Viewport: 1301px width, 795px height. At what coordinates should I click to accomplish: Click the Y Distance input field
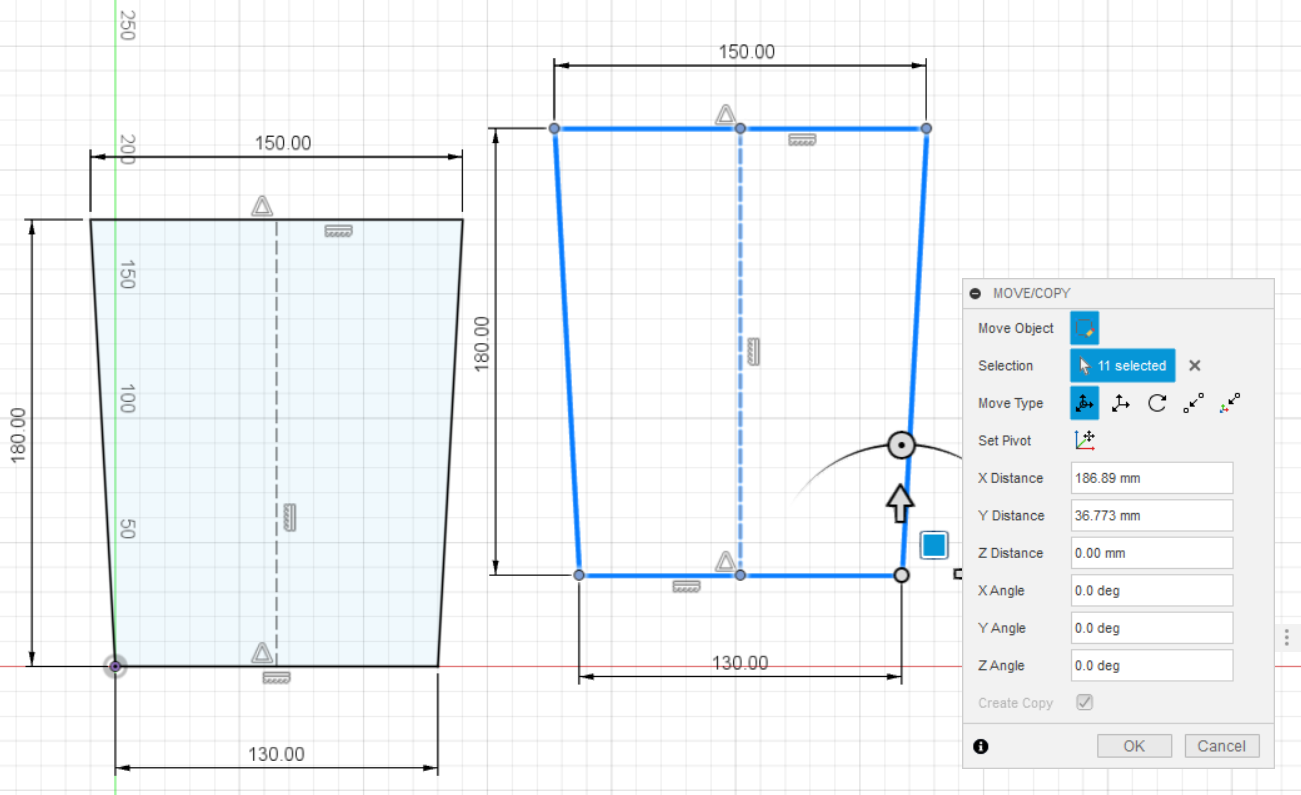pyautogui.click(x=1151, y=516)
